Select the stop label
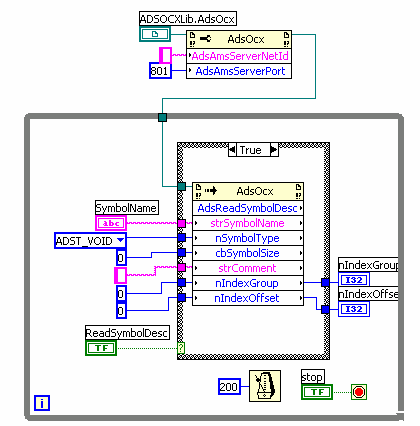Screen dimensions: 420x426 [x=312, y=377]
